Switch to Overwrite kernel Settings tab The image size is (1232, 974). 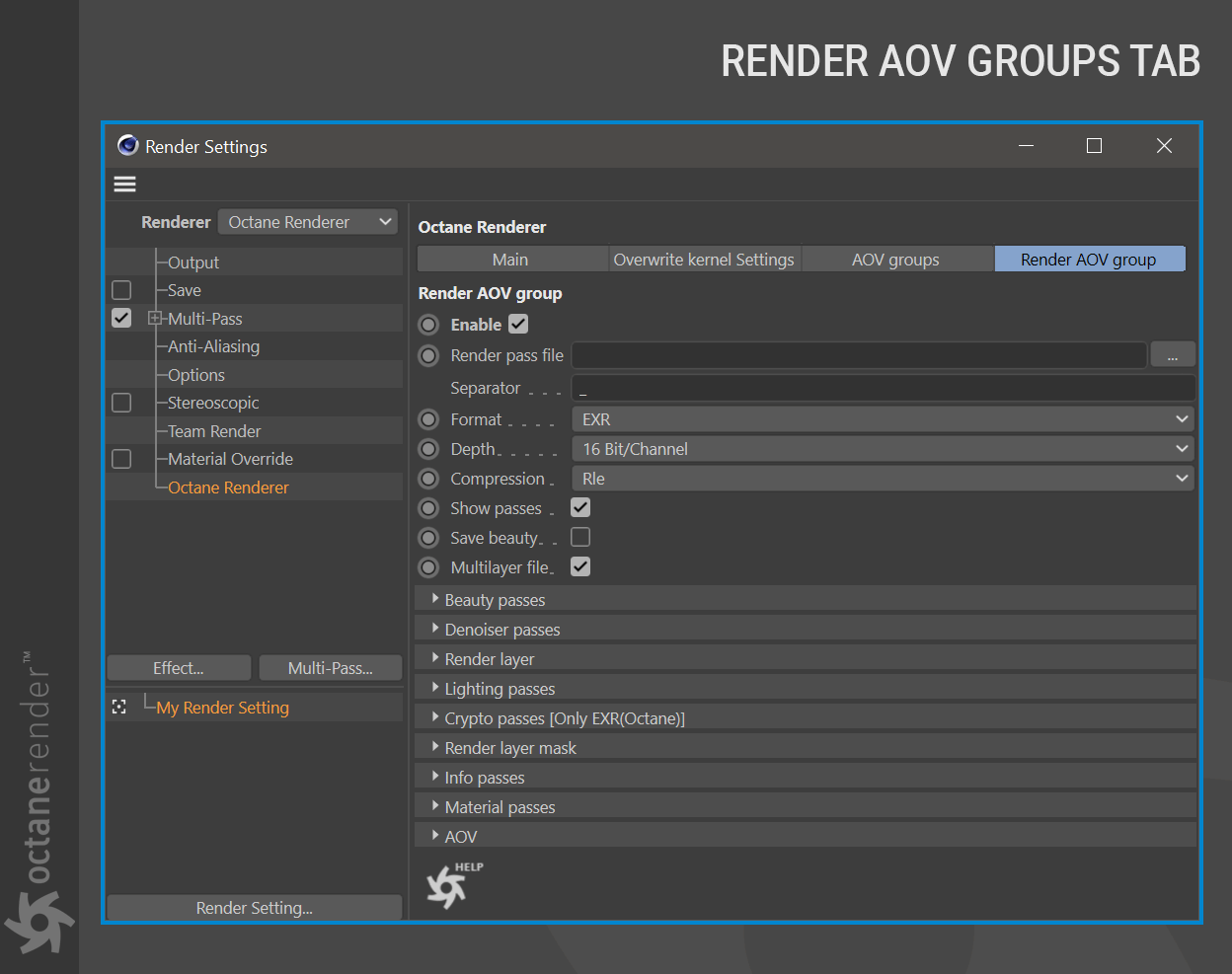pos(704,260)
